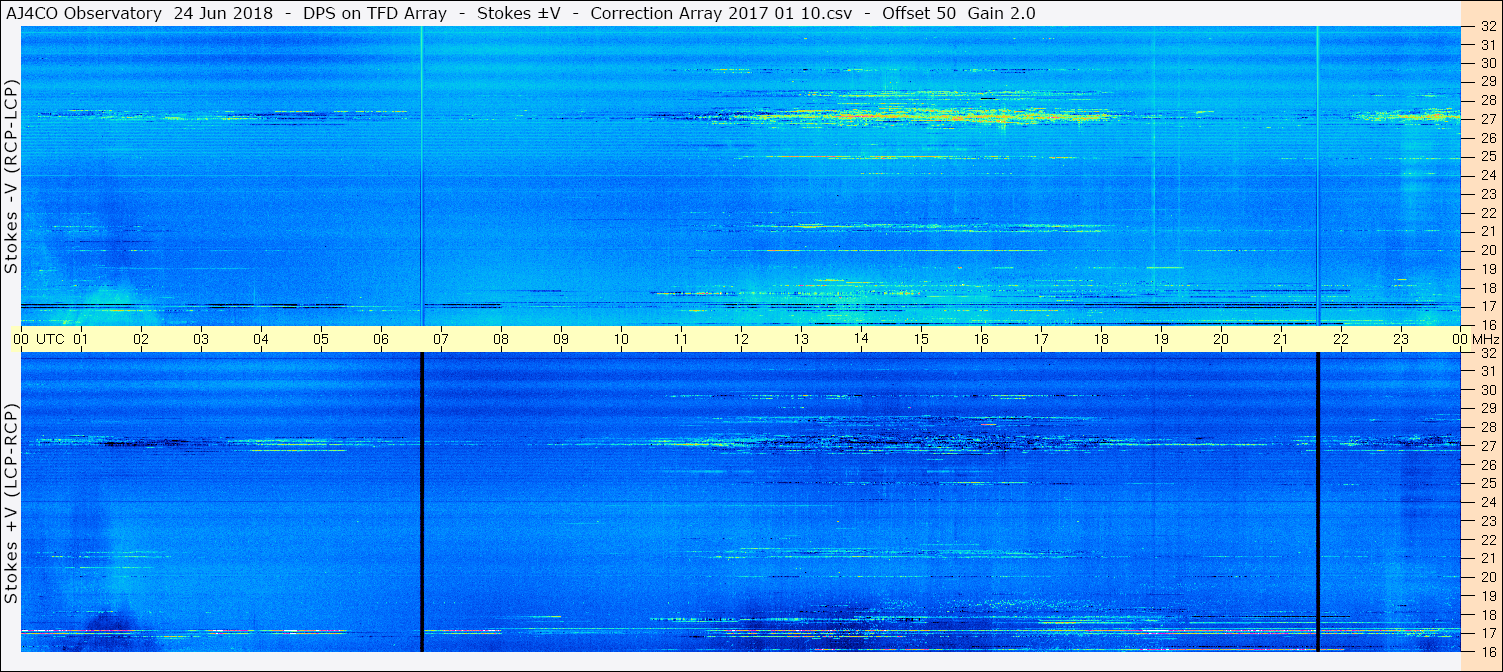The width and height of the screenshot is (1503, 672).
Task: Select the 07 hour marker on time axis
Action: tap(441, 339)
